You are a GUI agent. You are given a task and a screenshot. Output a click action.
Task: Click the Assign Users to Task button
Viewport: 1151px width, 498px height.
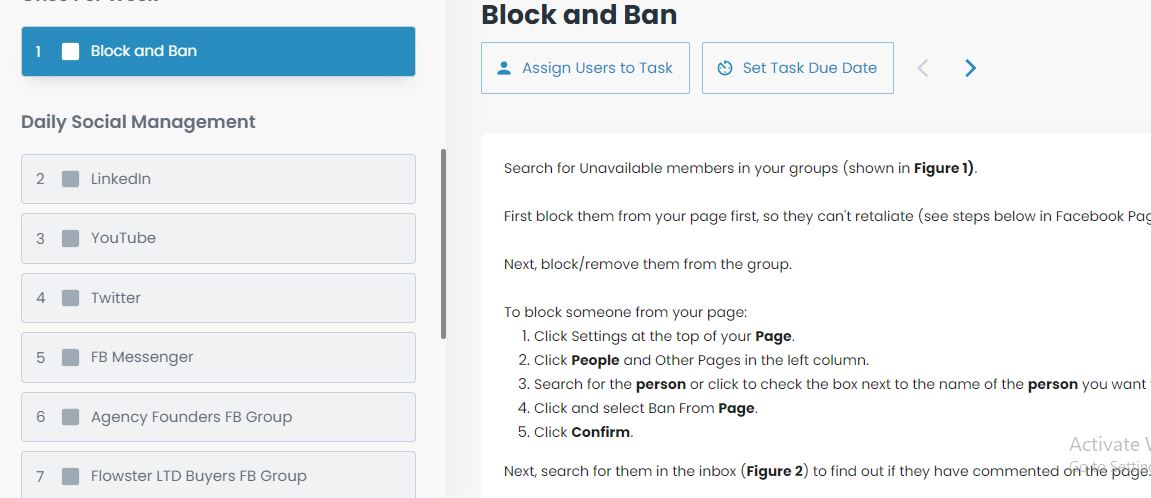[x=585, y=68]
